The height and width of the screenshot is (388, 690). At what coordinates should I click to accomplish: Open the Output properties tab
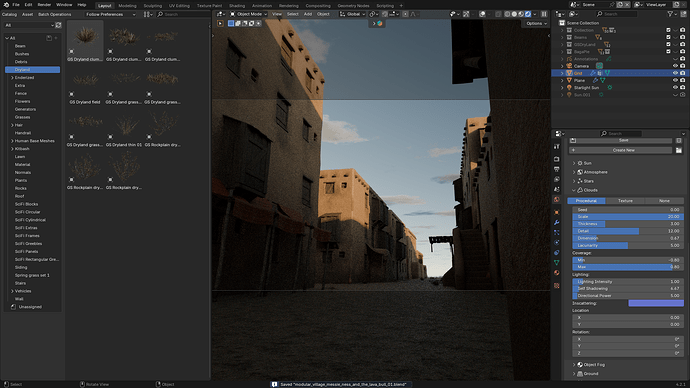(x=557, y=169)
